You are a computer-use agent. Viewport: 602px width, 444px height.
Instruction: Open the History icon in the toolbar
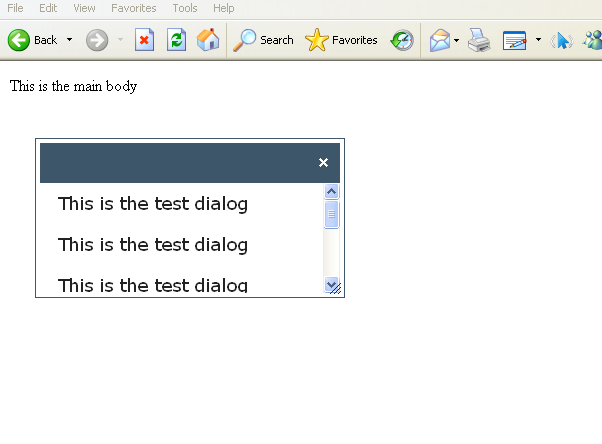402,40
